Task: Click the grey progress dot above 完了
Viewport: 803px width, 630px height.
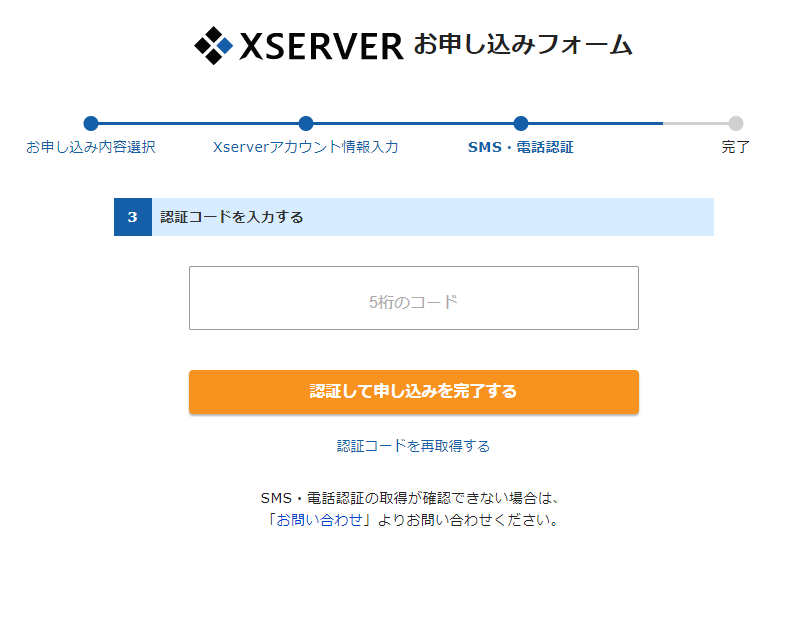Action: [736, 123]
